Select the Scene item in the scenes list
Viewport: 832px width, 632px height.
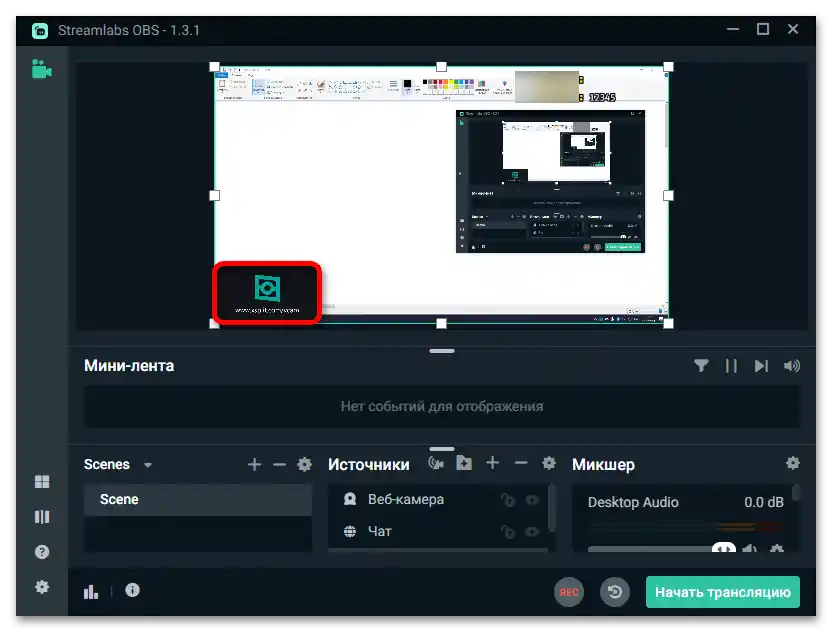click(x=197, y=499)
